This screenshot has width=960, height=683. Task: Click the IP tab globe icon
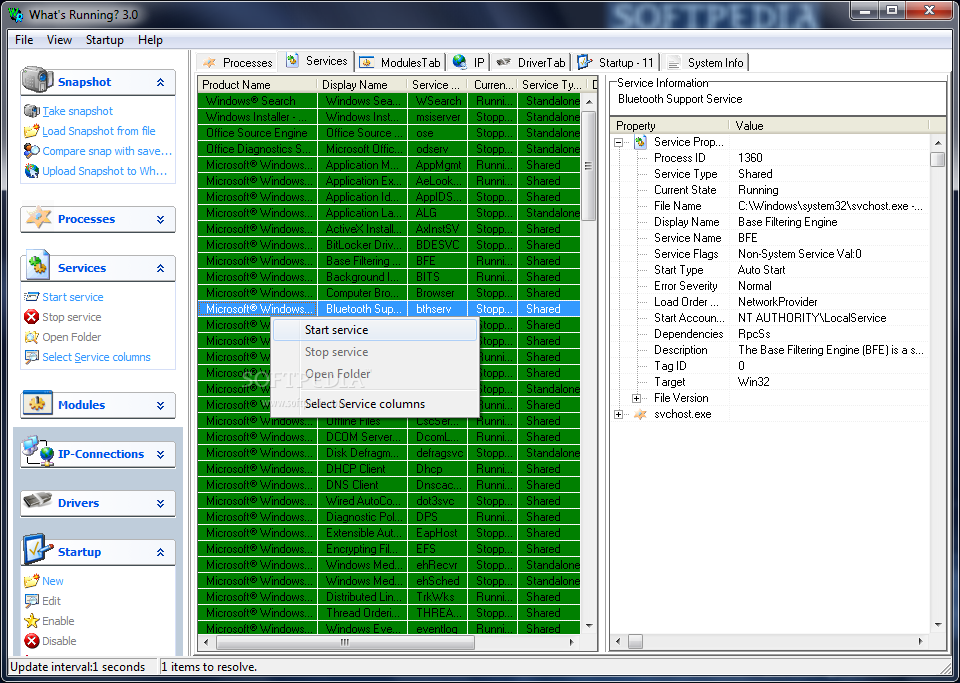coord(460,61)
